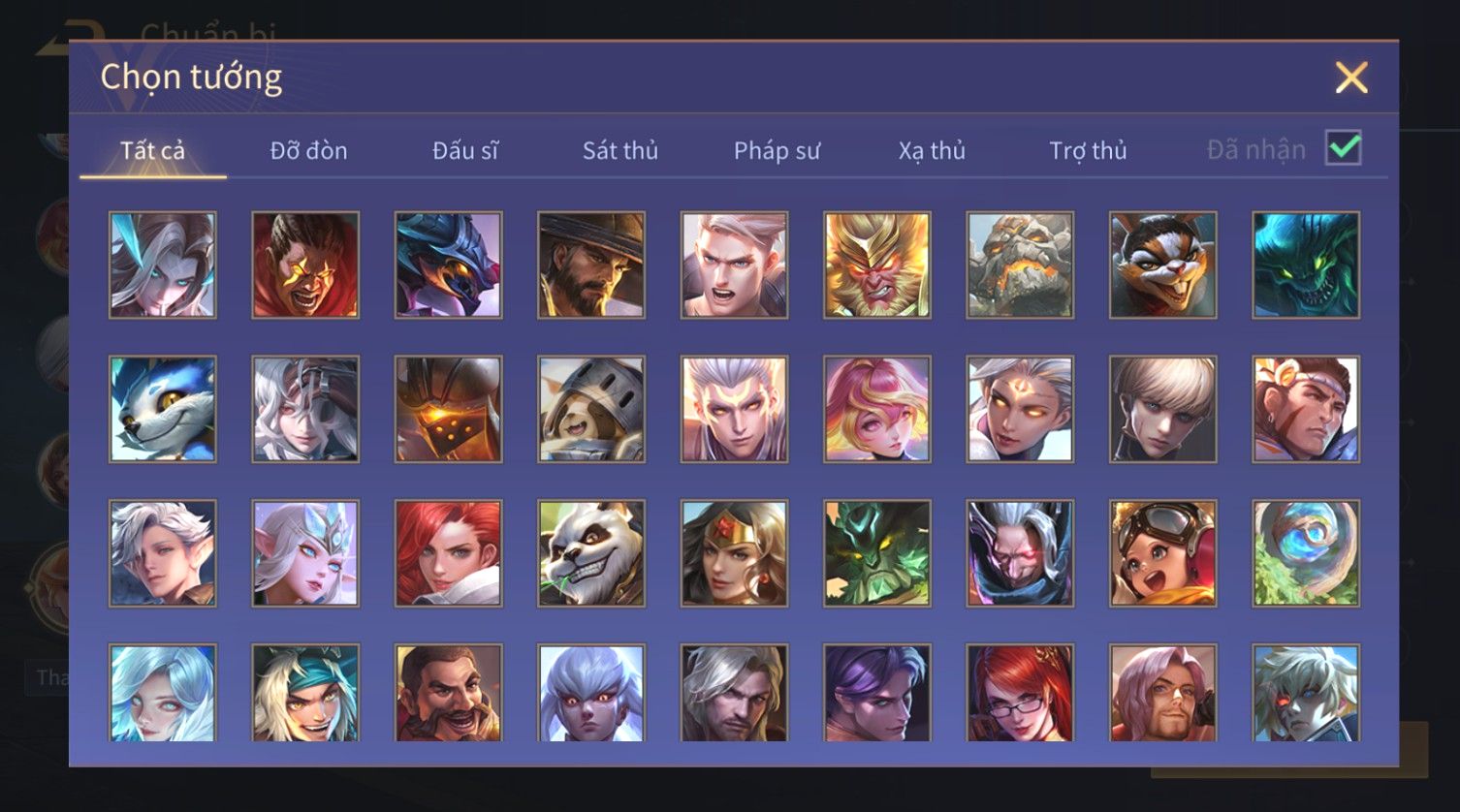
Task: Choose the pink-haired girl hero portrait
Action: [x=877, y=409]
